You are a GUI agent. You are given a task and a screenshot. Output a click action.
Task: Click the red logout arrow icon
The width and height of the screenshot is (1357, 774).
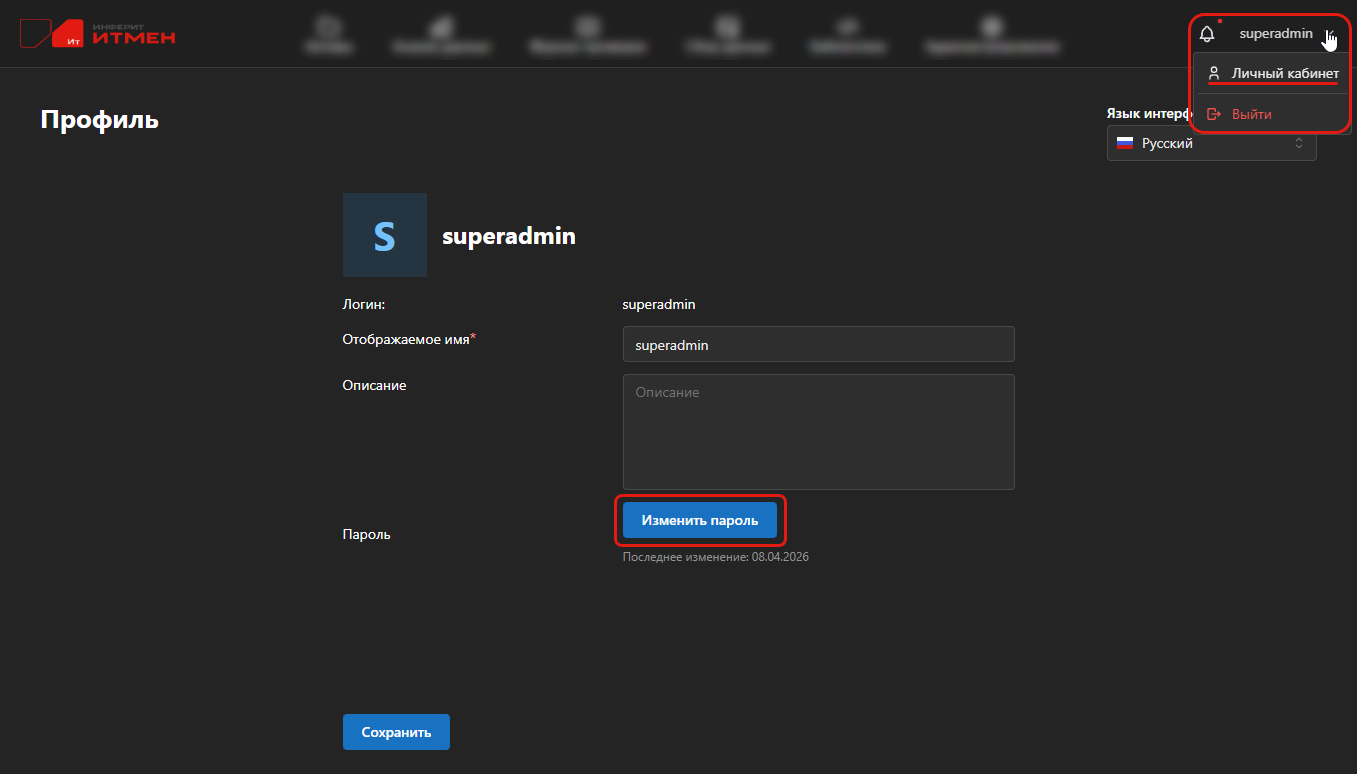click(1214, 114)
